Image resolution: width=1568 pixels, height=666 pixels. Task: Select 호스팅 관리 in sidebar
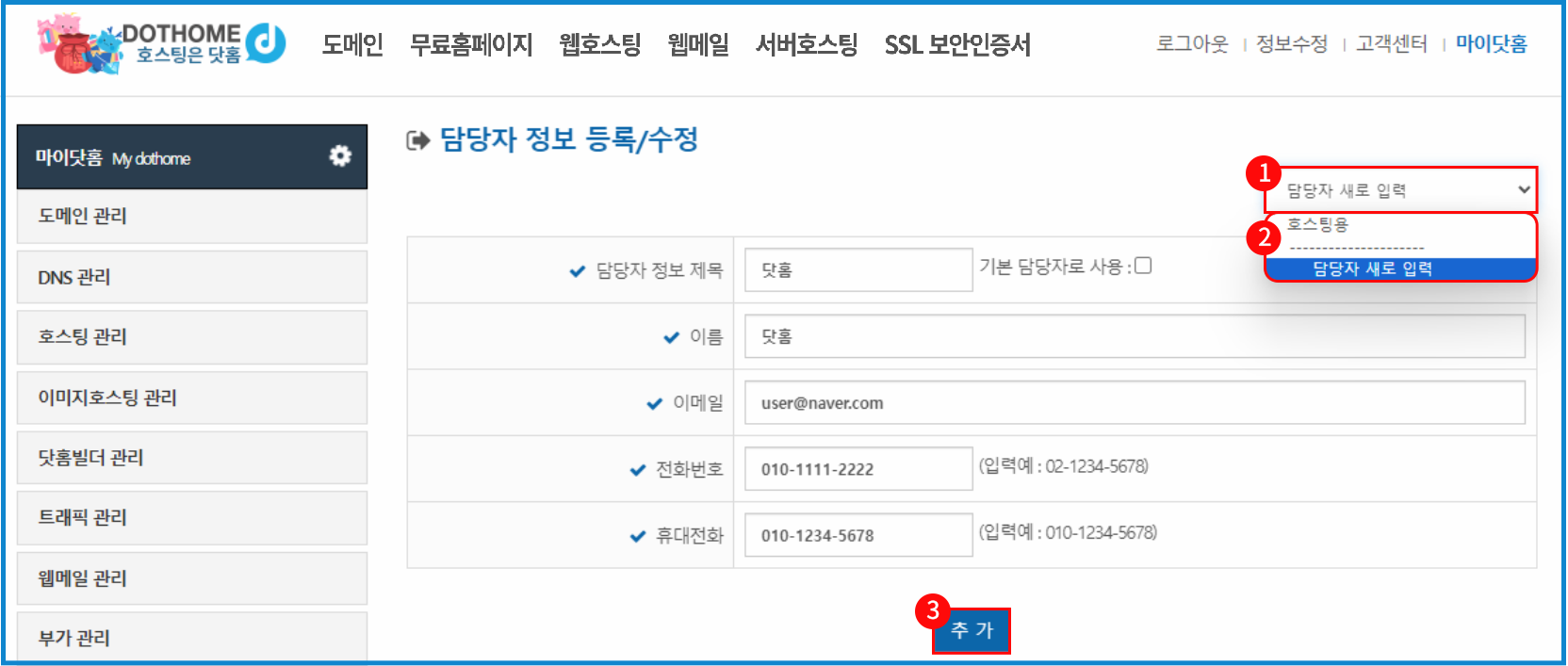point(192,337)
